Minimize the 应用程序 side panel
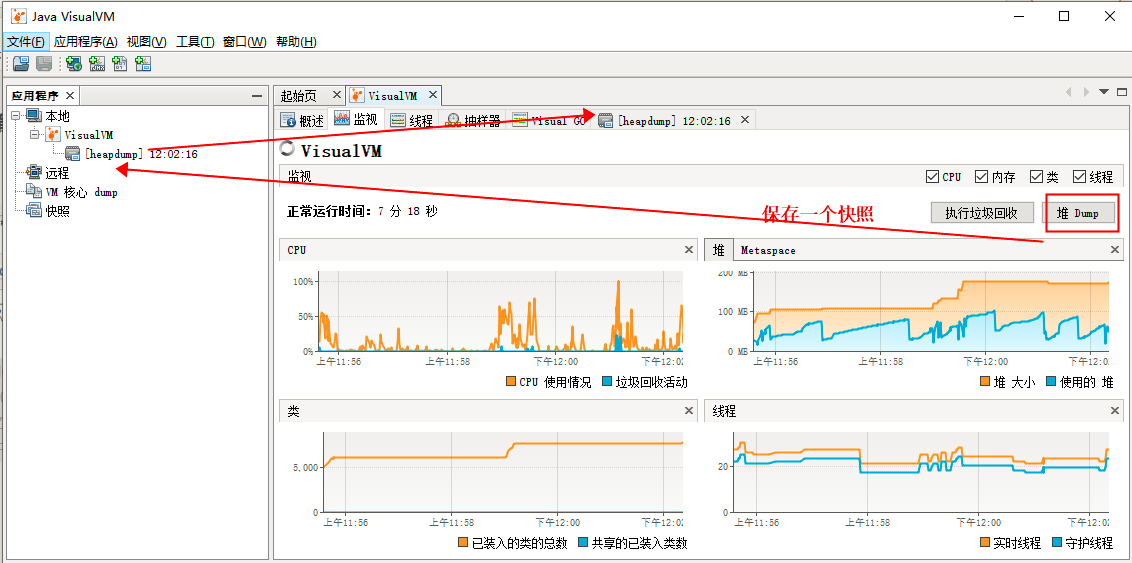The height and width of the screenshot is (563, 1132). pyautogui.click(x=256, y=95)
